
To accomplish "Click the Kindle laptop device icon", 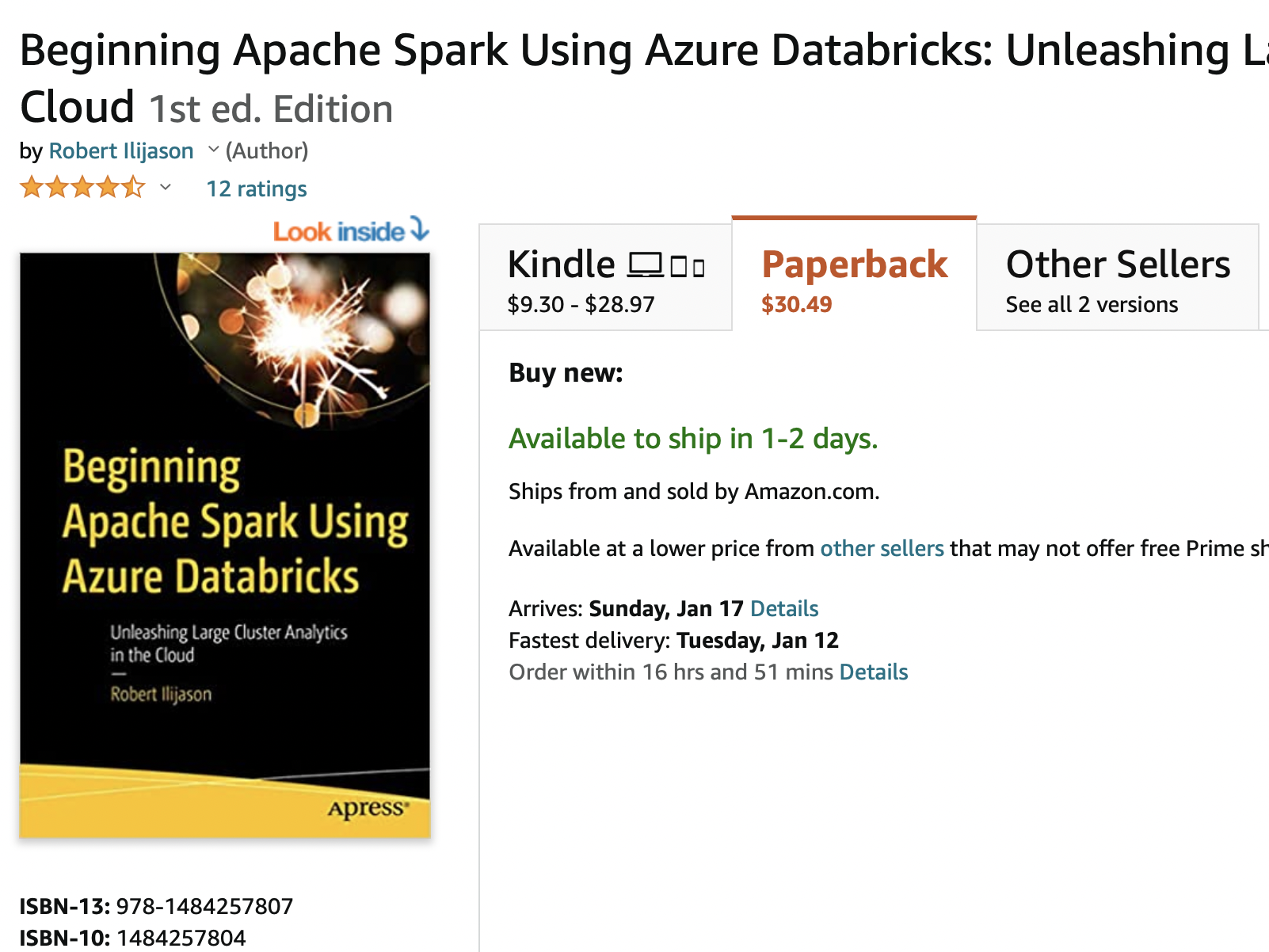I will [646, 265].
